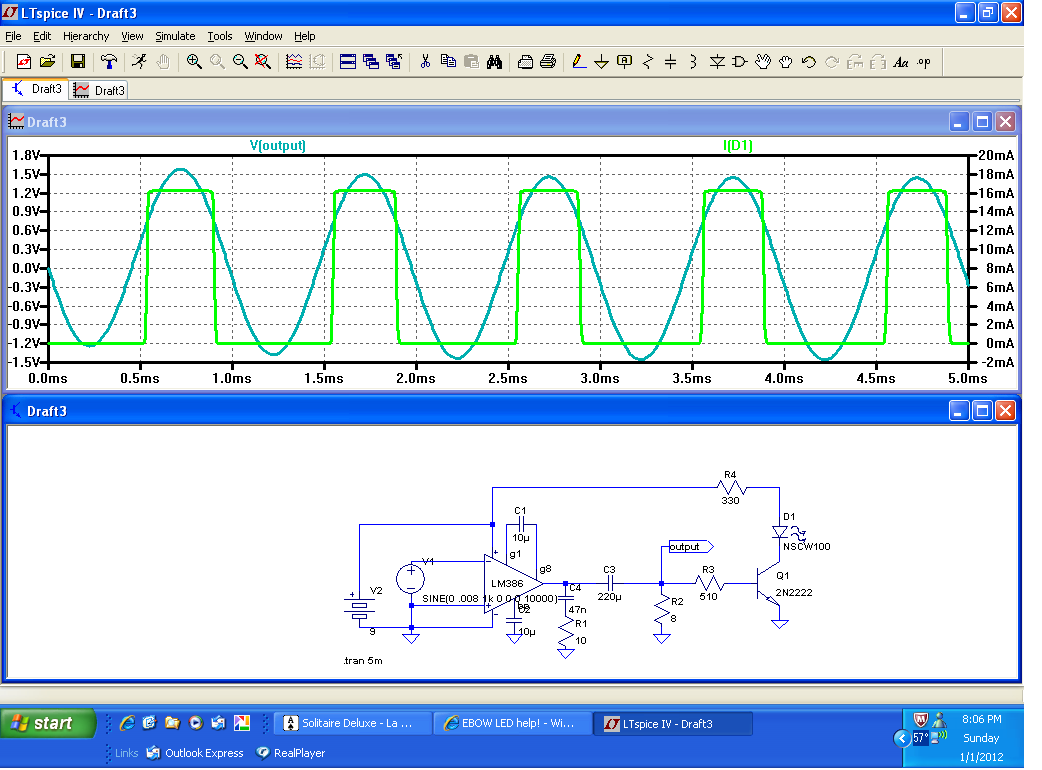This screenshot has height=770, width=1042.
Task: Expand the hidden system tray icons arrow
Action: [902, 738]
